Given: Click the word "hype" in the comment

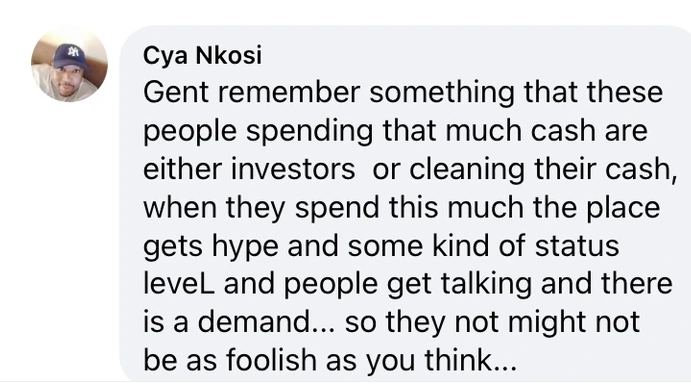Looking at the screenshot, I should pos(245,246).
